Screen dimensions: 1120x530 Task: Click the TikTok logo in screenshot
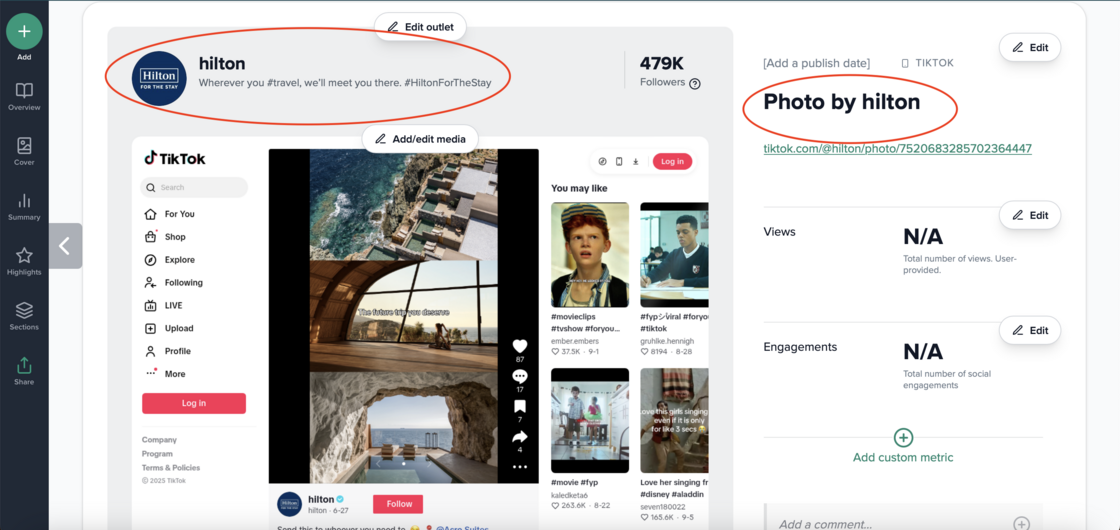point(174,159)
